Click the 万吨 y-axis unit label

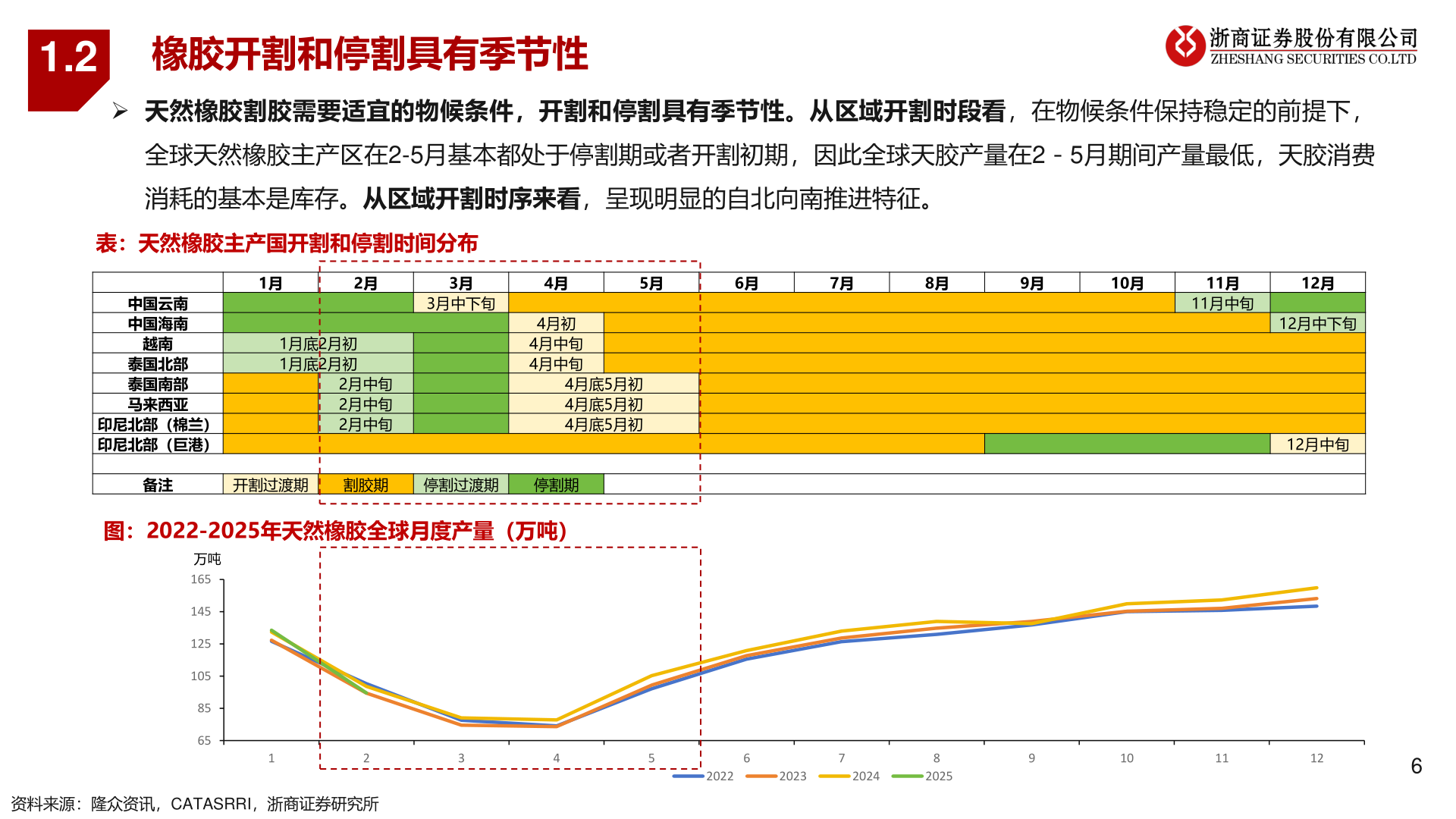pos(207,559)
